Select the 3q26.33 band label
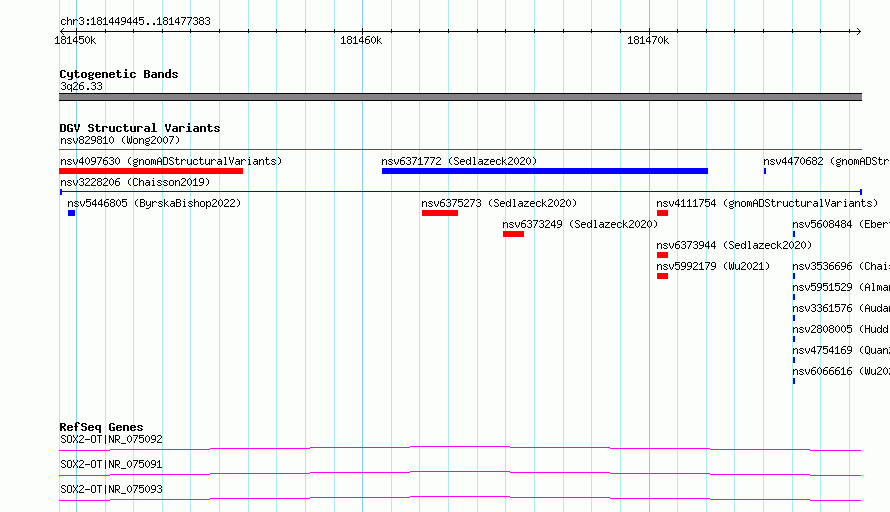The height and width of the screenshot is (512, 890). [81, 86]
